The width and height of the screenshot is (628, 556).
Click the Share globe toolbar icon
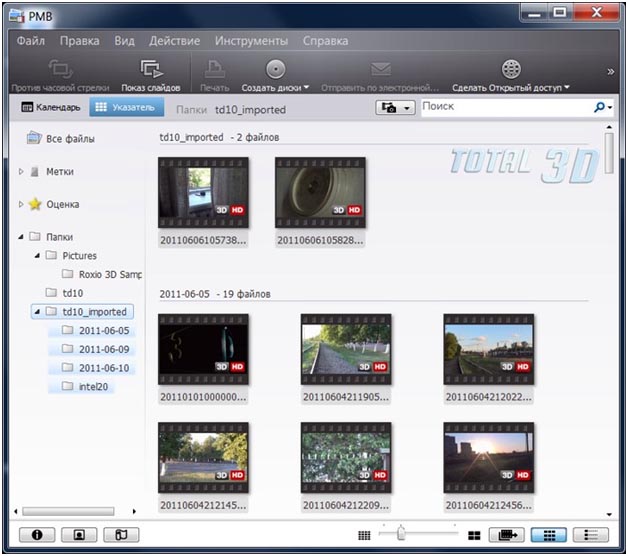tap(511, 69)
